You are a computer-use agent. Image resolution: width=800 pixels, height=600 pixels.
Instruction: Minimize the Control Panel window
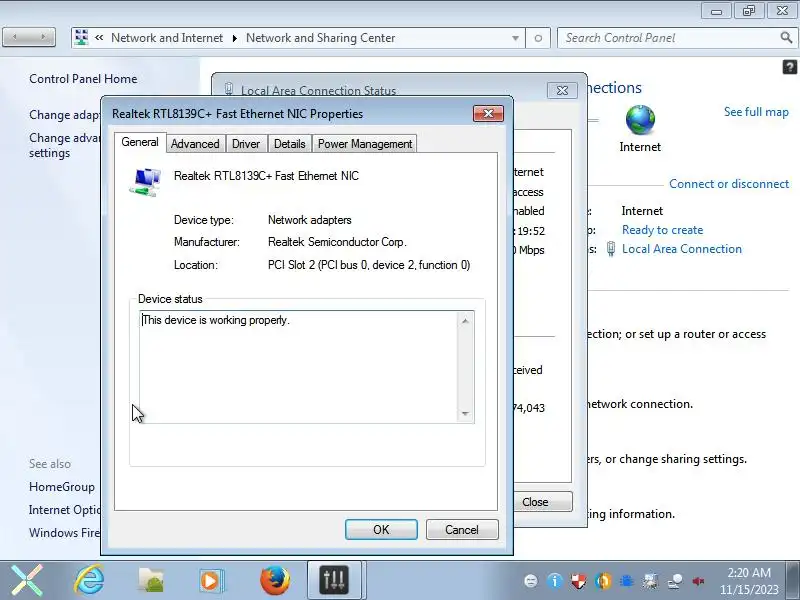click(716, 11)
